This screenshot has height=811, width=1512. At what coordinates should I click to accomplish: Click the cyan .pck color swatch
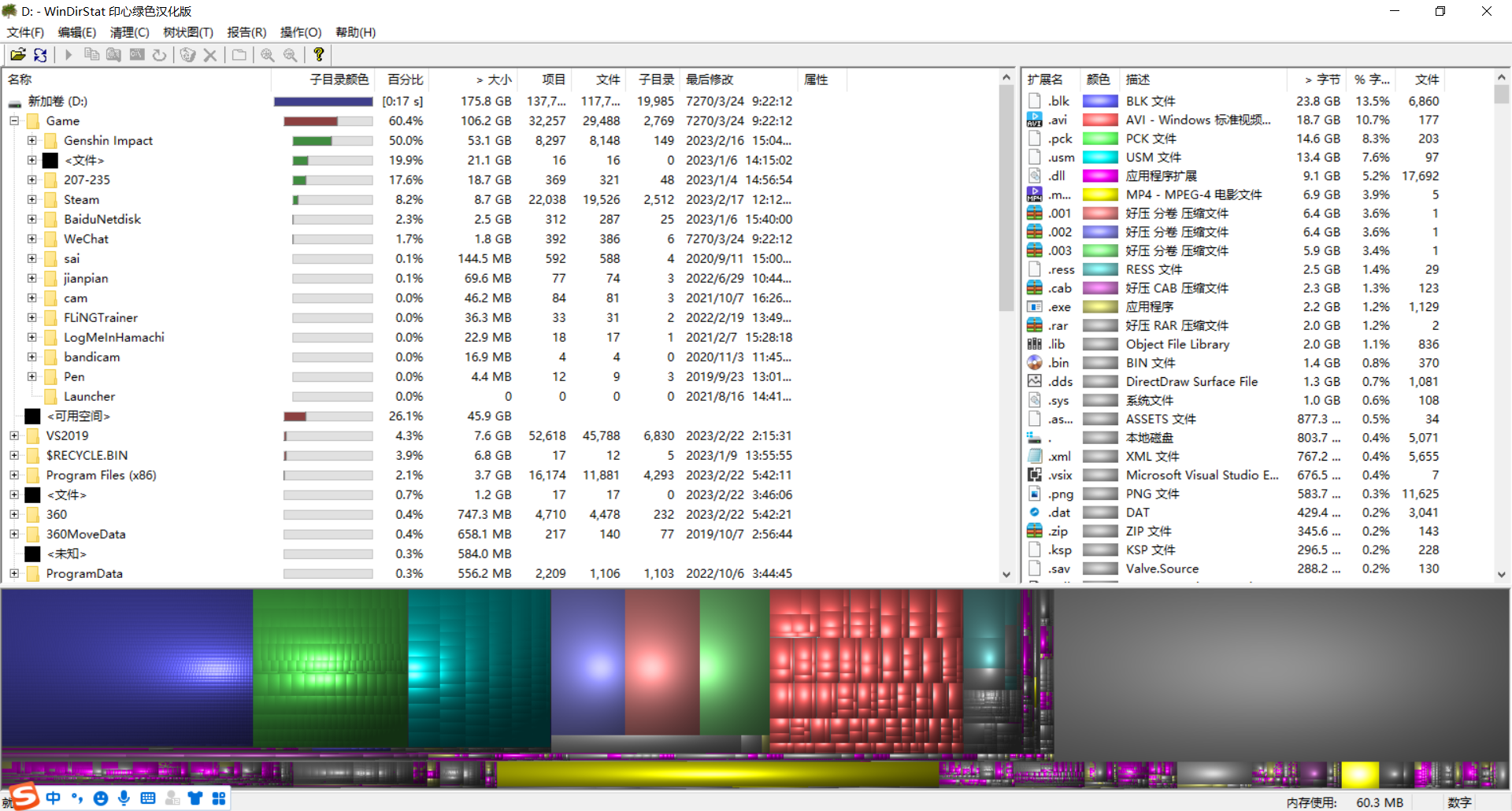[x=1100, y=139]
